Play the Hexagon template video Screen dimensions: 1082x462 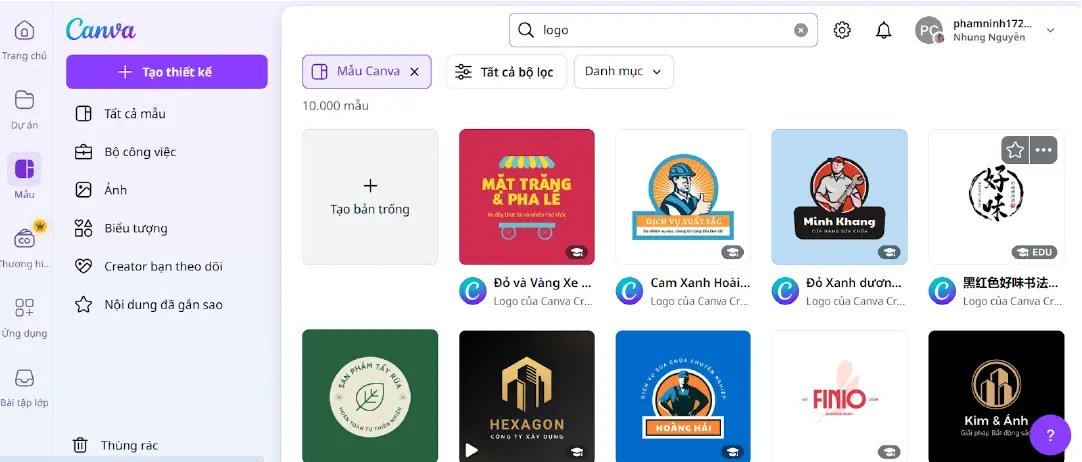click(x=471, y=450)
